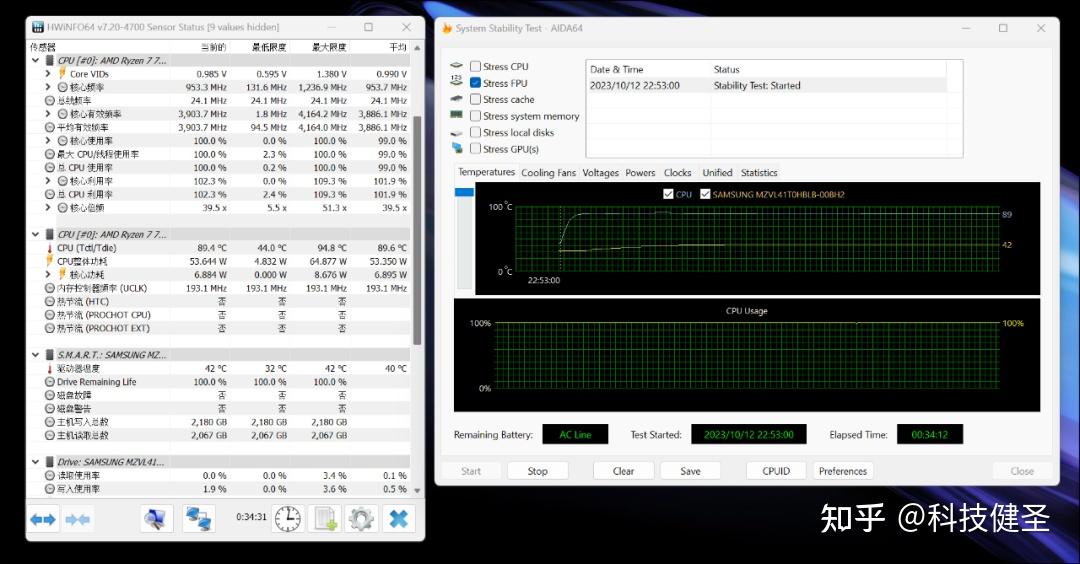This screenshot has width=1080, height=564.
Task: Click the greyed collapse-columns arrows icon in HWiNFO
Action: tap(77, 519)
